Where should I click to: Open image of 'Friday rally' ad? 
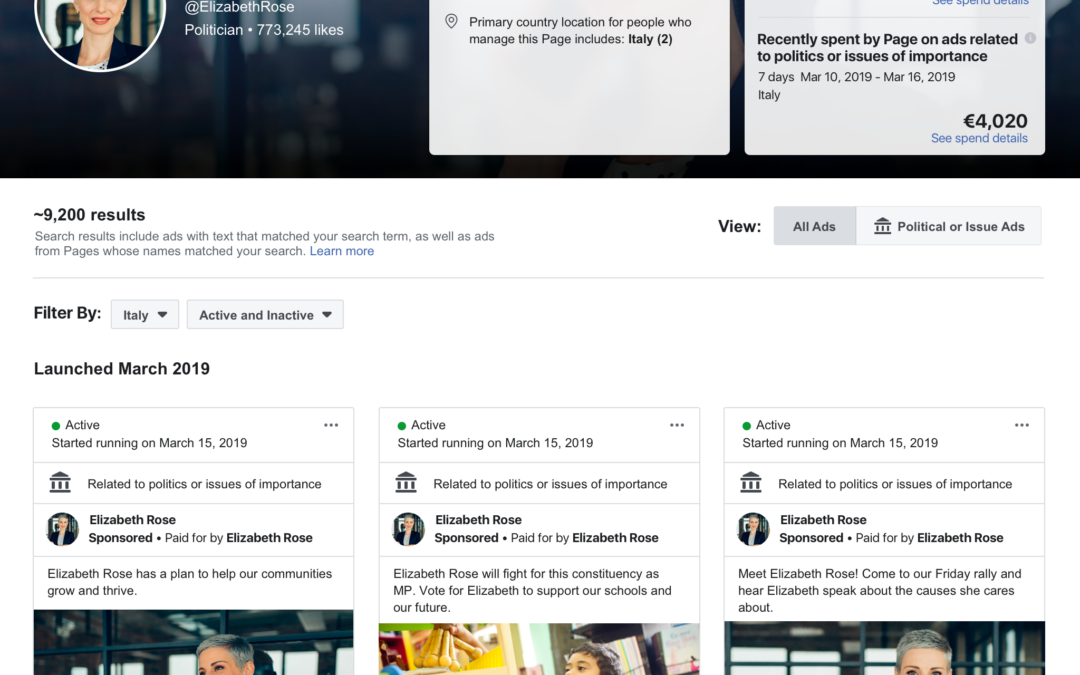[884, 648]
